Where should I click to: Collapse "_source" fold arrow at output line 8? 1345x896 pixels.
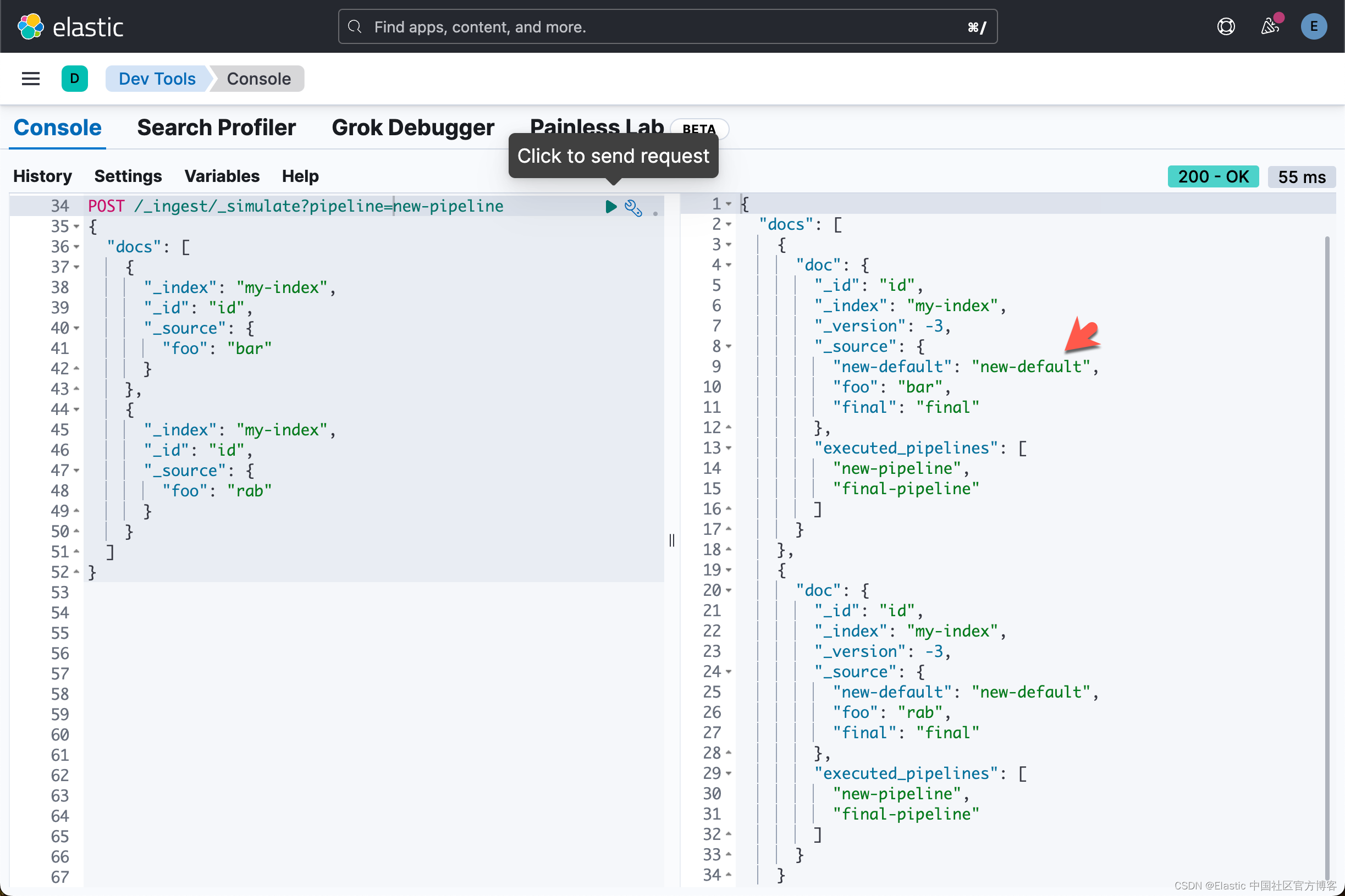point(729,346)
